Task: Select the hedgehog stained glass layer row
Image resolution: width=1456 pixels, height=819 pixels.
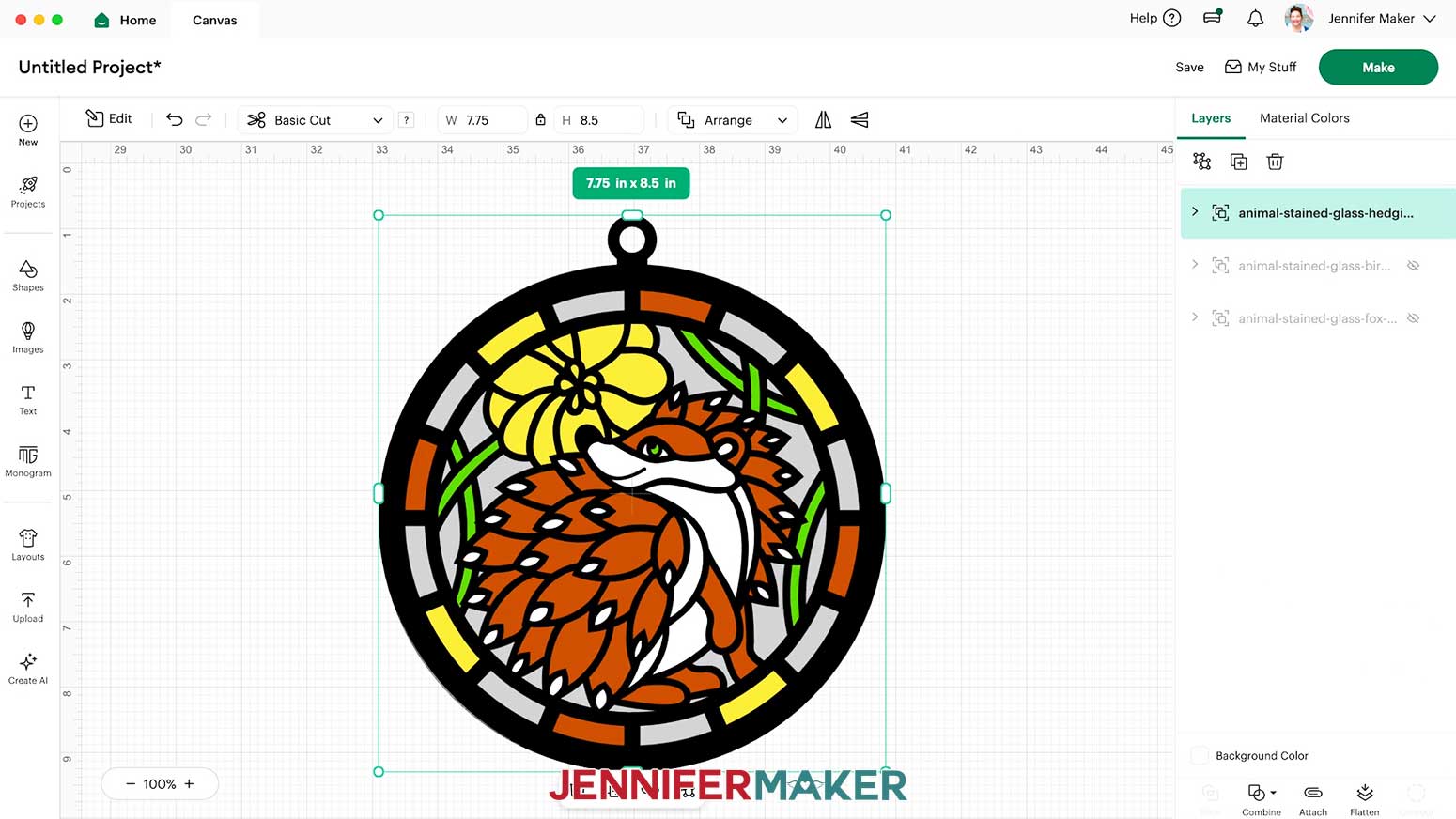Action: pyautogui.click(x=1318, y=213)
